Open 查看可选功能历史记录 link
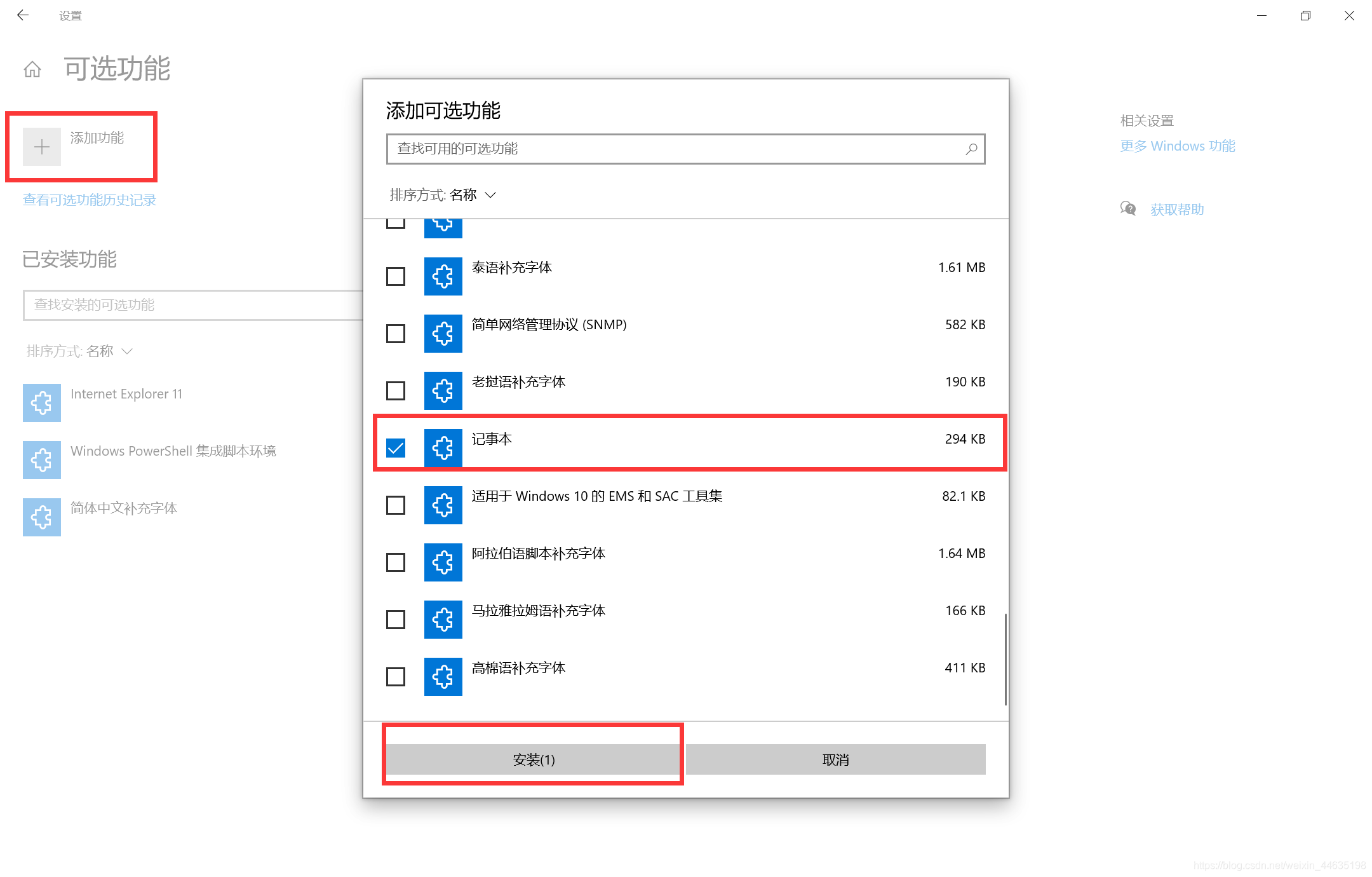 coord(90,200)
